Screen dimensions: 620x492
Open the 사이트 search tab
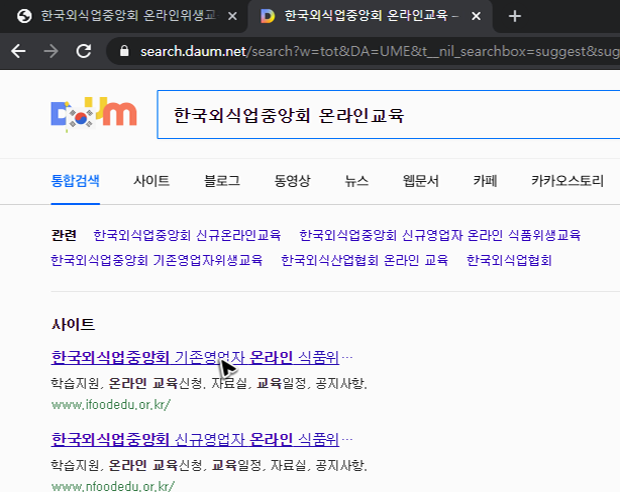click(x=151, y=181)
